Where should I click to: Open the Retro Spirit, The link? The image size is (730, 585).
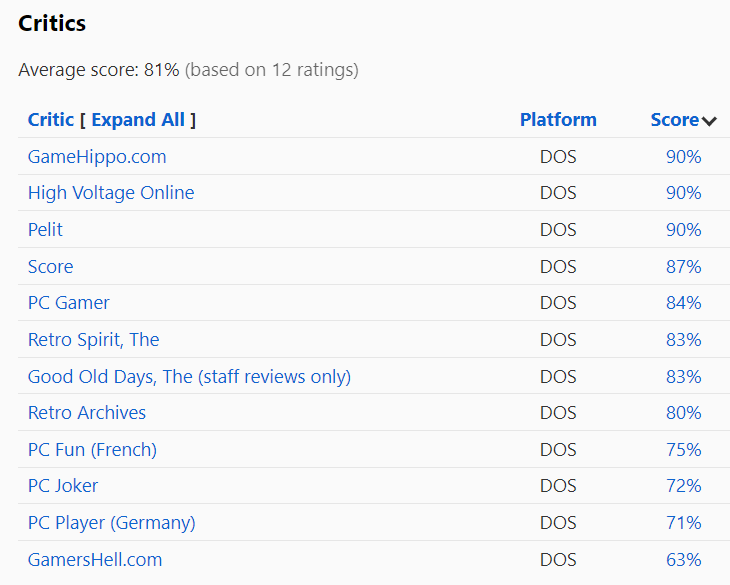(93, 340)
